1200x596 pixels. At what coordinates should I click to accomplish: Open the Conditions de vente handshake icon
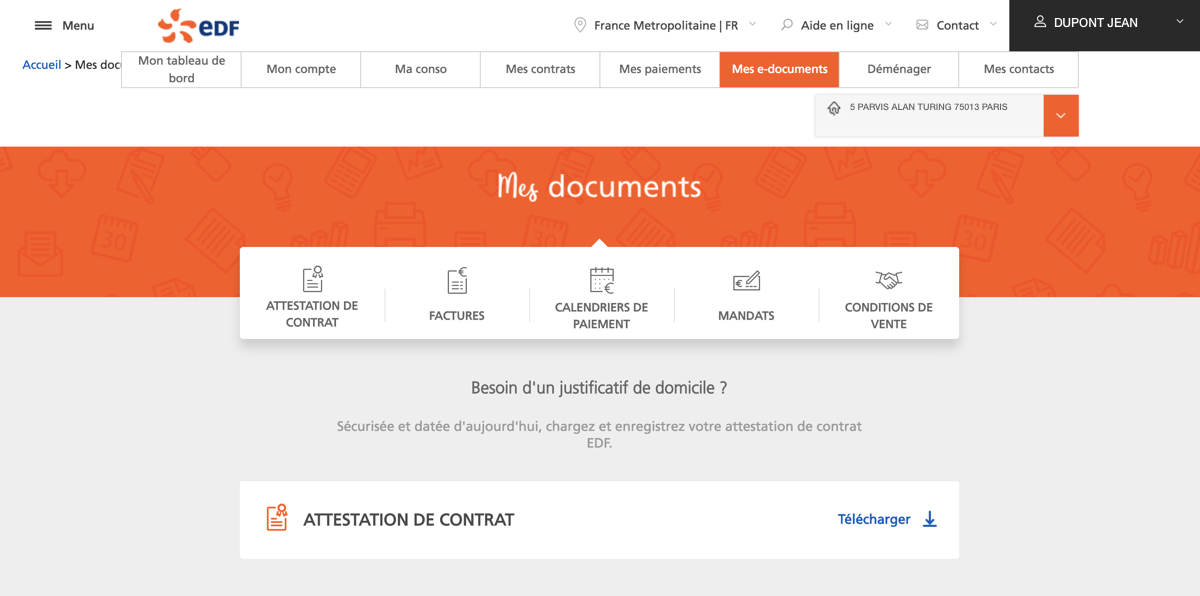(889, 281)
